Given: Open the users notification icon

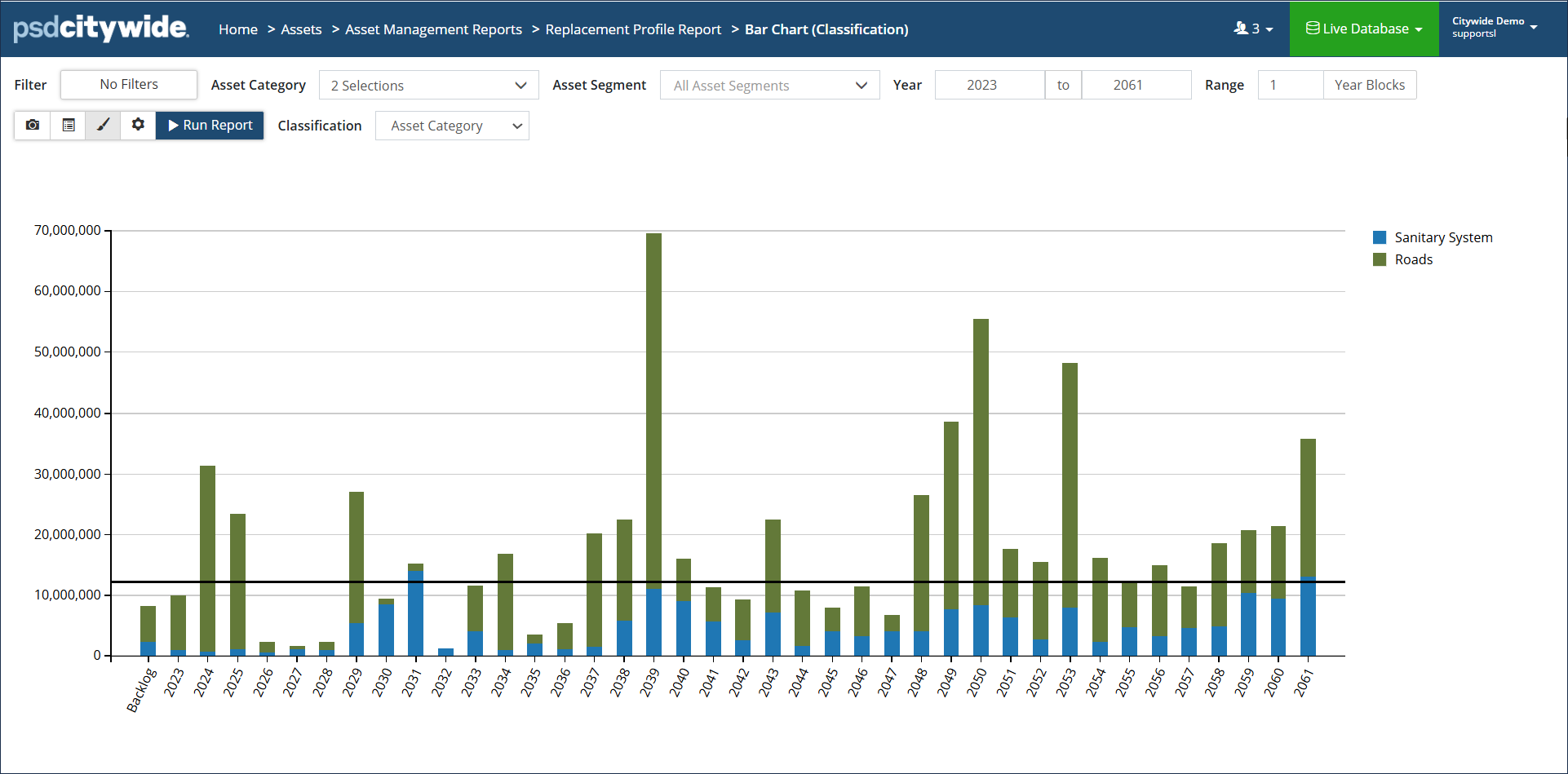Looking at the screenshot, I should (1252, 29).
